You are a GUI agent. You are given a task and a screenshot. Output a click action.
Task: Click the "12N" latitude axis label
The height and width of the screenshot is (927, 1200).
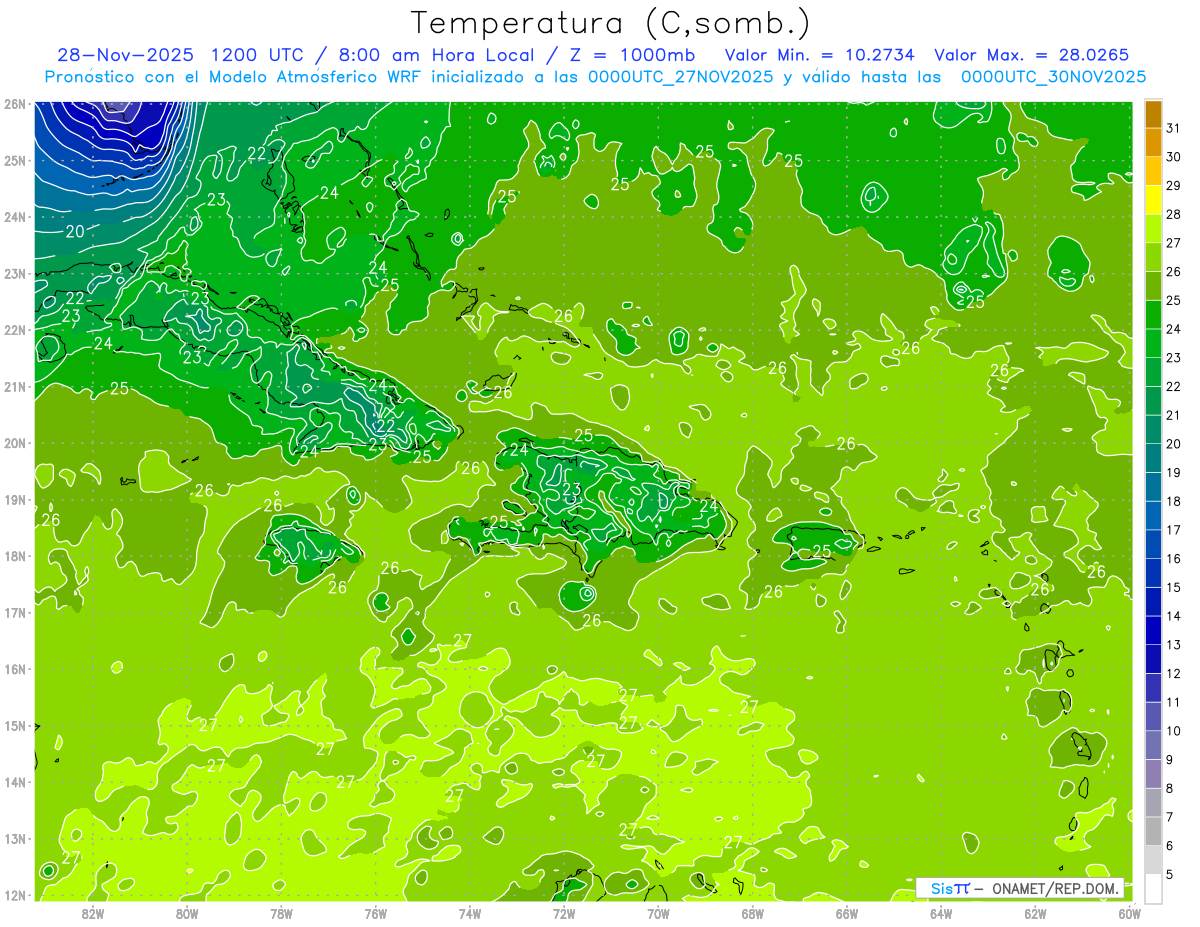pyautogui.click(x=14, y=895)
